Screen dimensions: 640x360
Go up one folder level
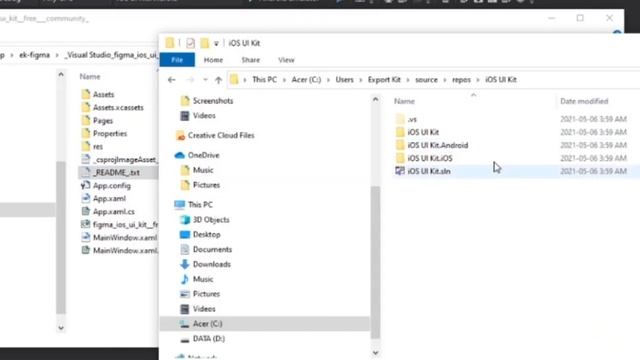click(x=218, y=80)
